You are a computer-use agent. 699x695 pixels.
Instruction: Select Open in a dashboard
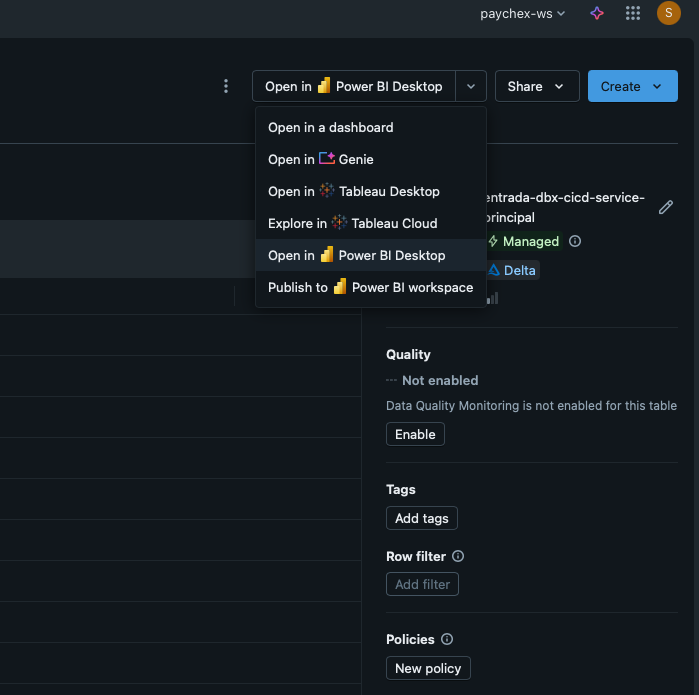[x=331, y=127]
